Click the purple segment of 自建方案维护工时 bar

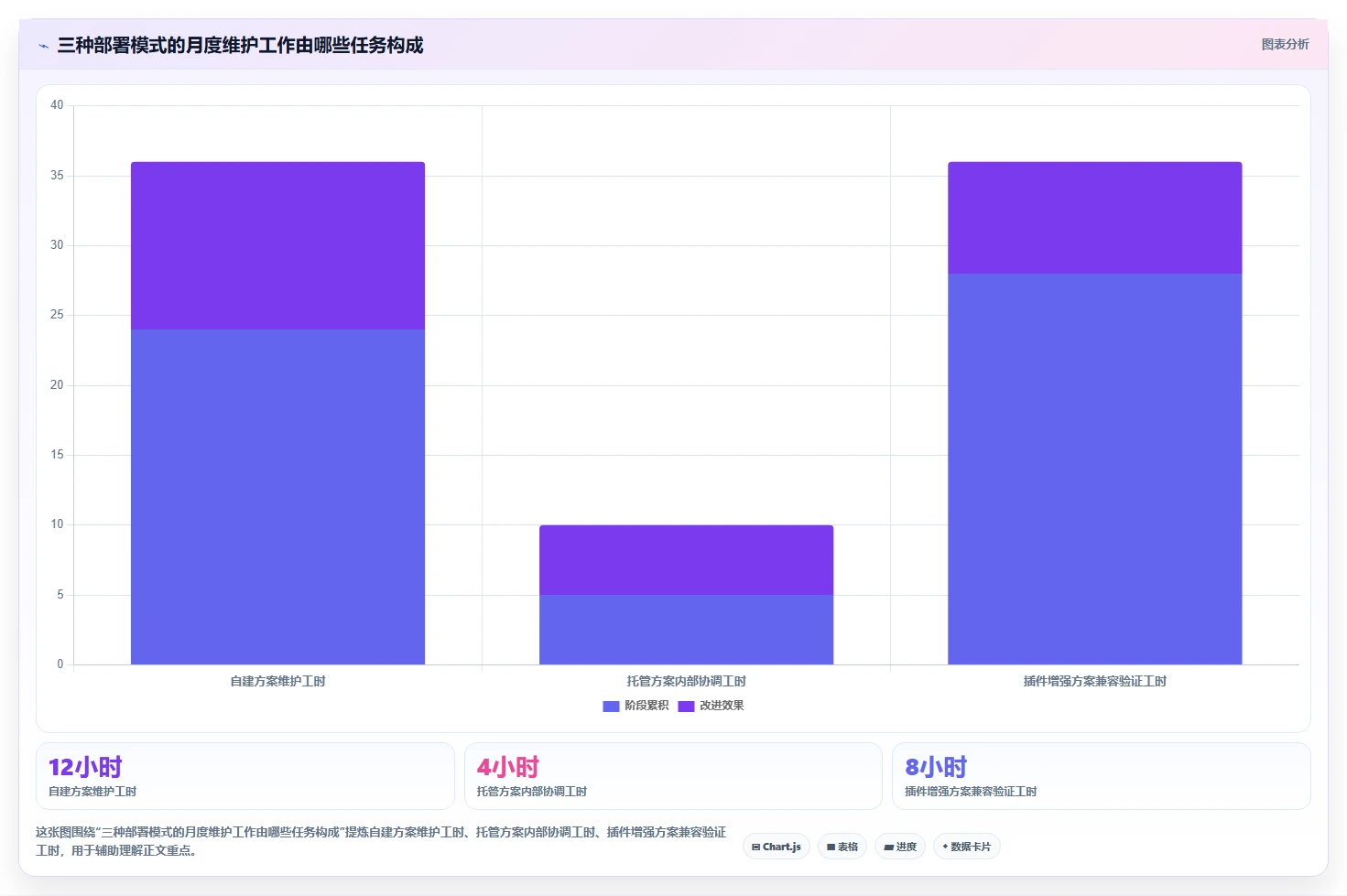coord(277,245)
